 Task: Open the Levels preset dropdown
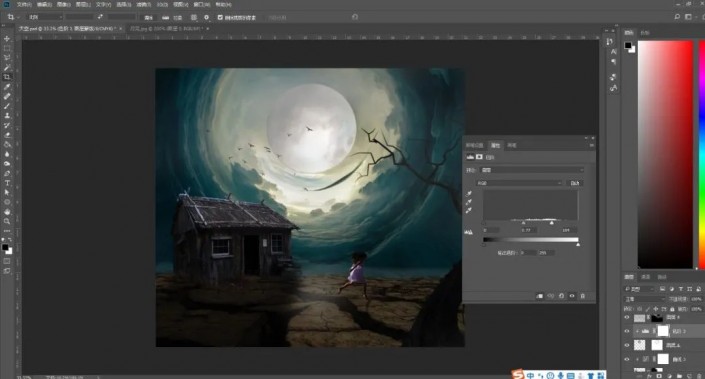532,170
